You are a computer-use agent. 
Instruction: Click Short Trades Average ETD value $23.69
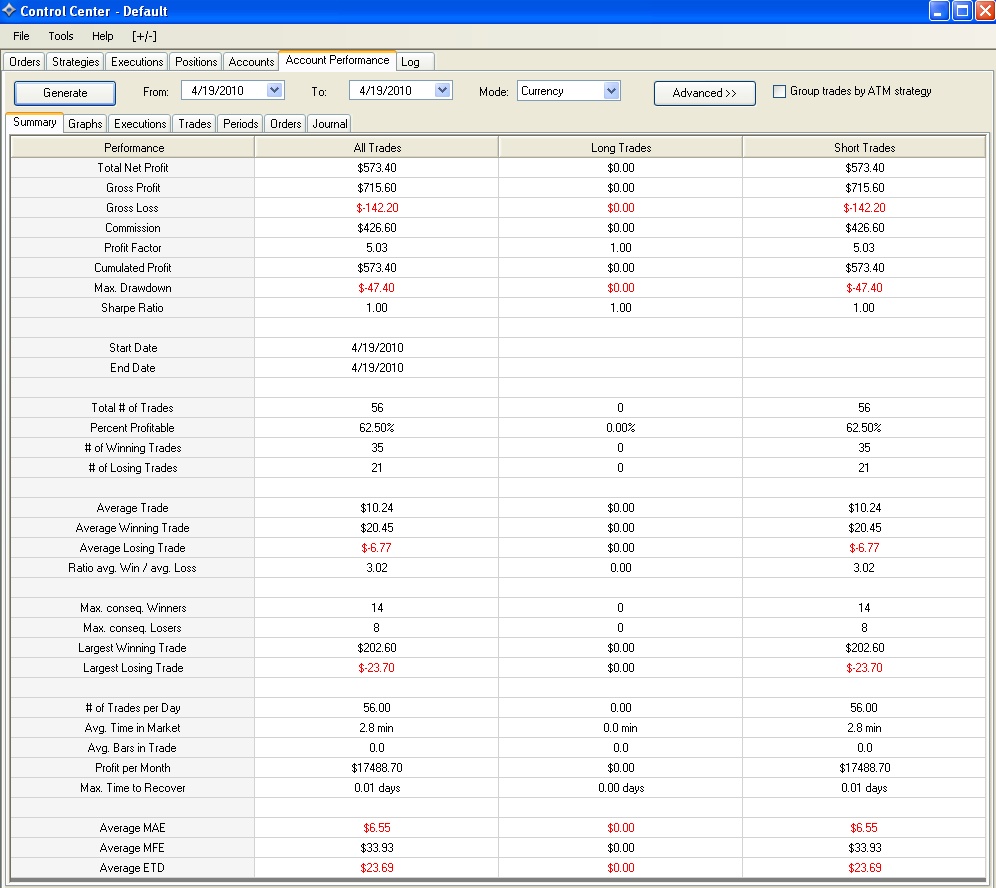(864, 868)
